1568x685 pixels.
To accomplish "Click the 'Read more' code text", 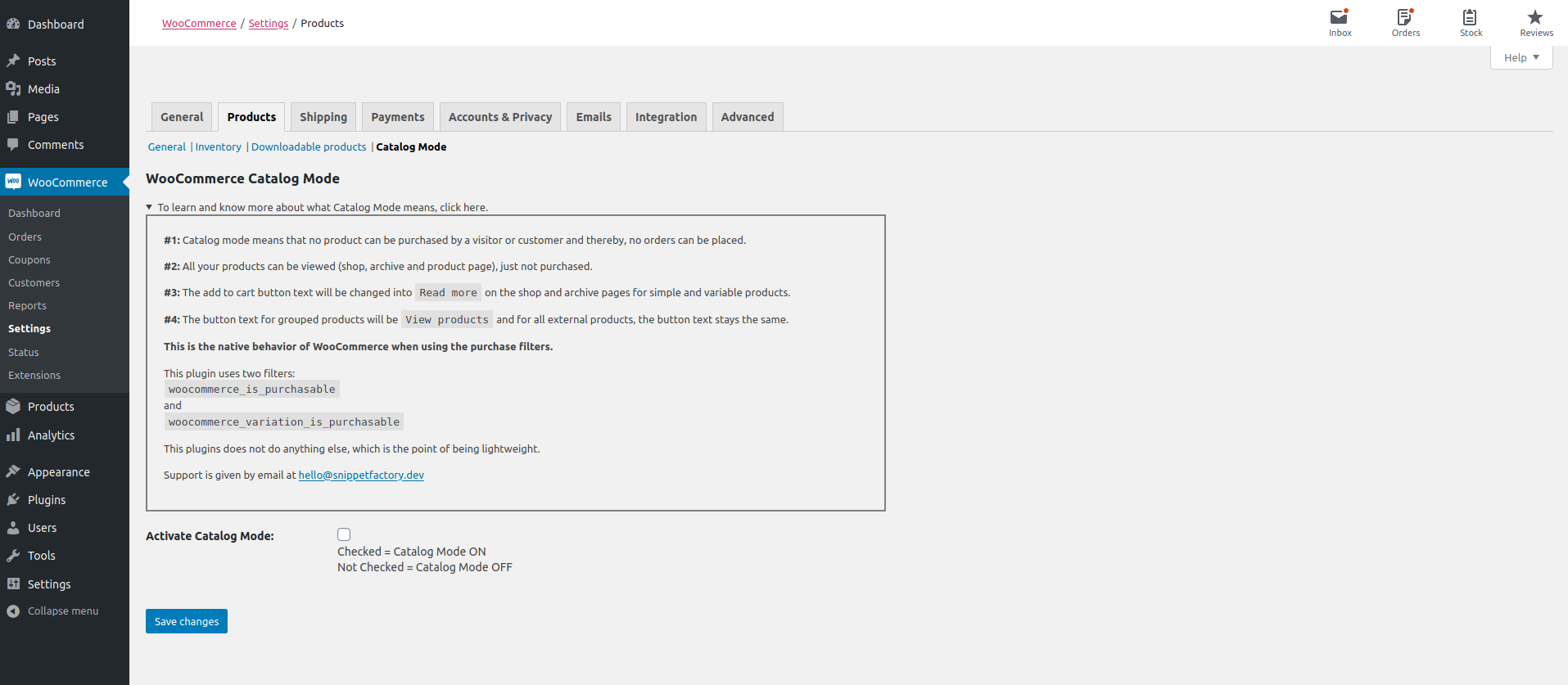I will (448, 293).
